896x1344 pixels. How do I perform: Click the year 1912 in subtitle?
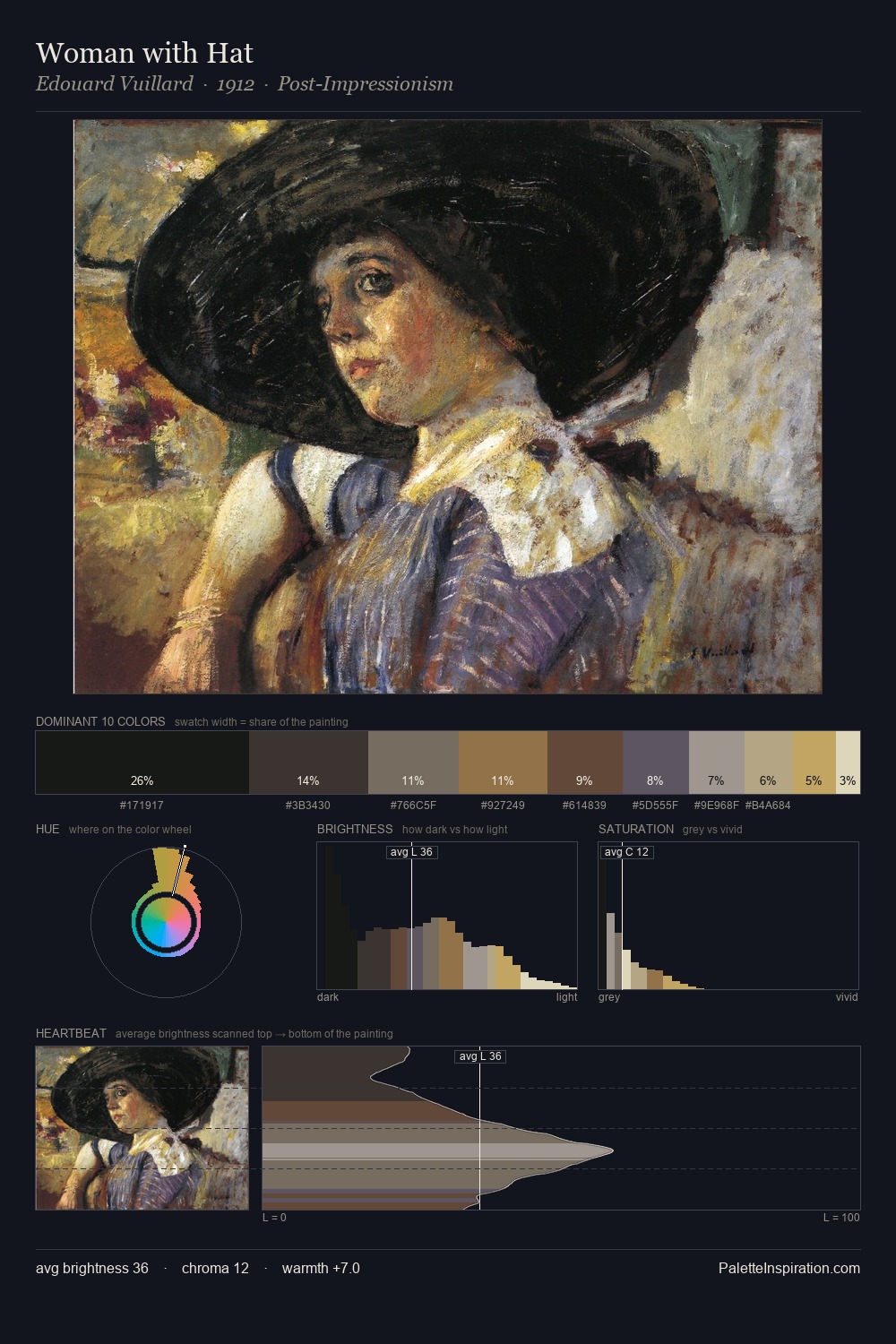click(235, 84)
